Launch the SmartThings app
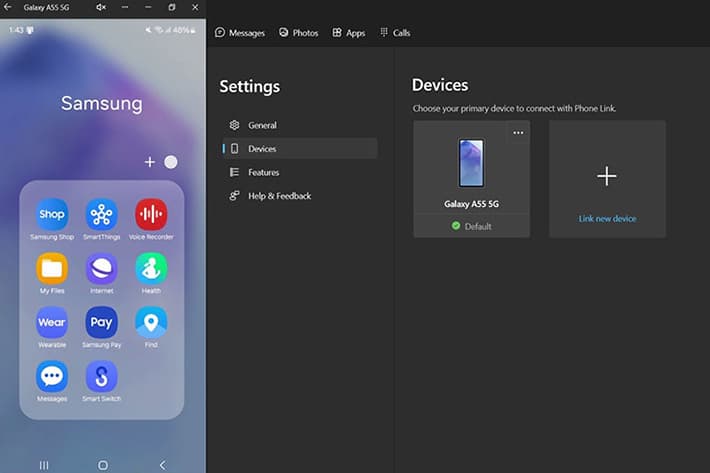Screen dimensions: 710x473 tap(101, 214)
